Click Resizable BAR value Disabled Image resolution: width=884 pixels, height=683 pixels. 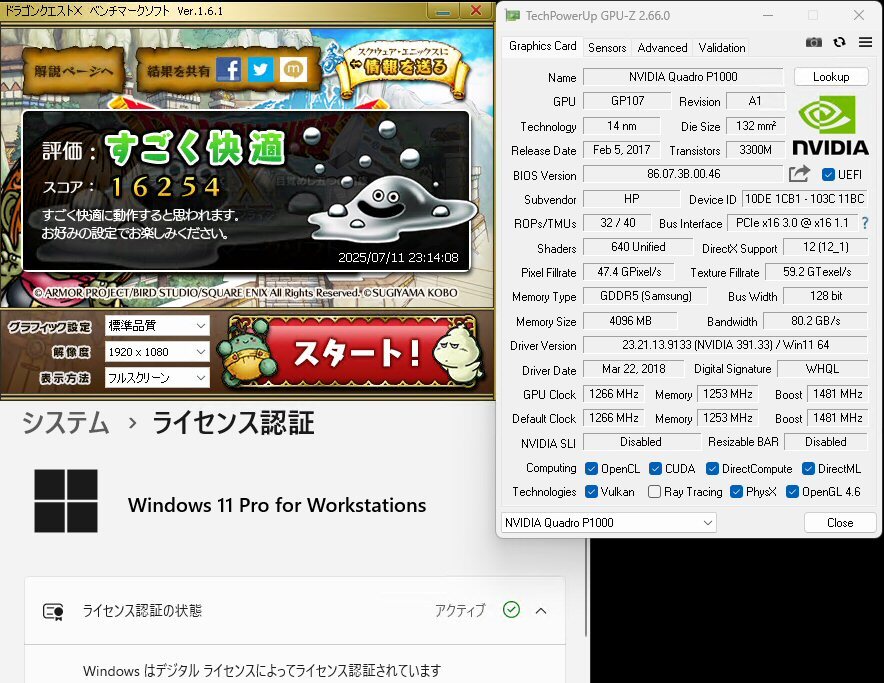tap(825, 442)
